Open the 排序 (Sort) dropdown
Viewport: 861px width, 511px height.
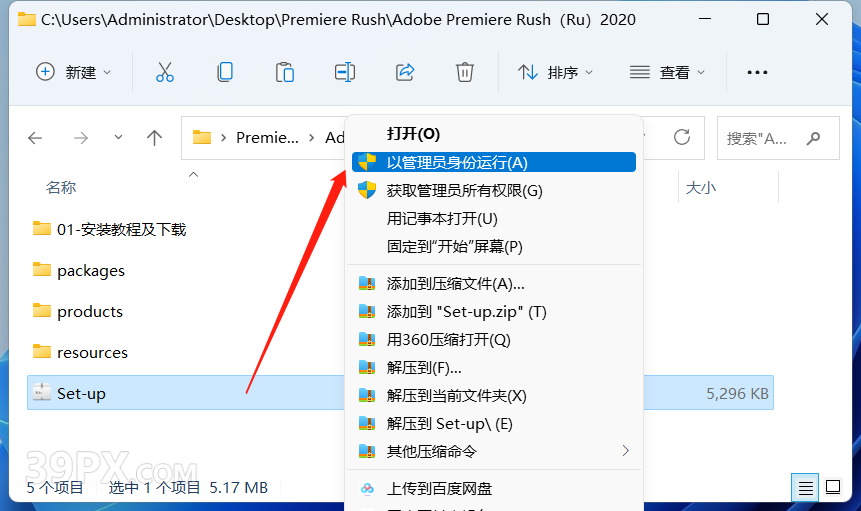coord(555,72)
